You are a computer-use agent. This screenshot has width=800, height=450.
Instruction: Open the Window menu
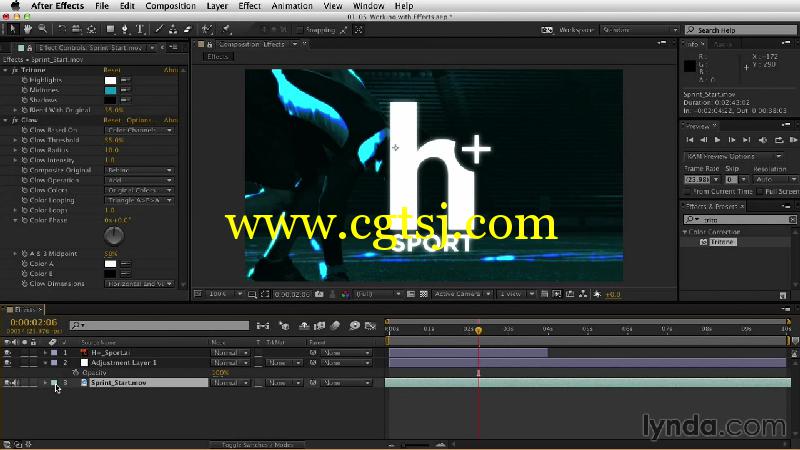[368, 6]
